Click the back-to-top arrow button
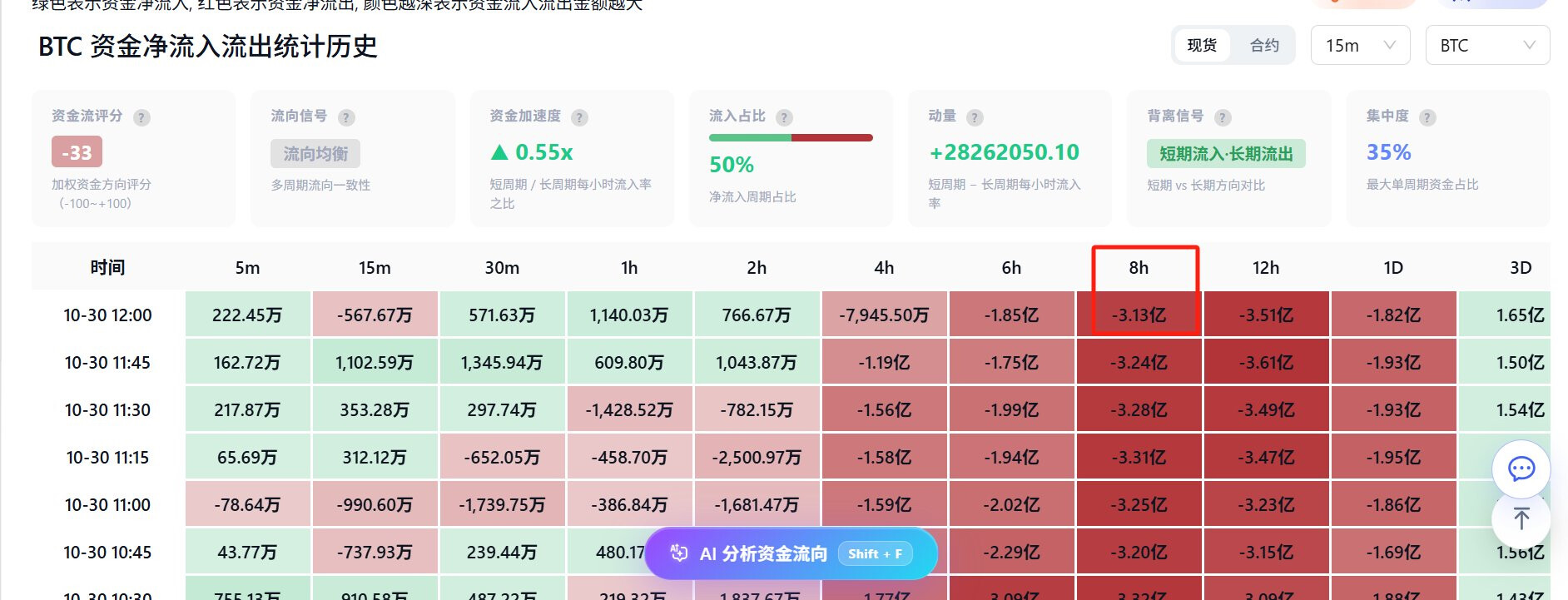The image size is (1568, 600). pyautogui.click(x=1521, y=518)
